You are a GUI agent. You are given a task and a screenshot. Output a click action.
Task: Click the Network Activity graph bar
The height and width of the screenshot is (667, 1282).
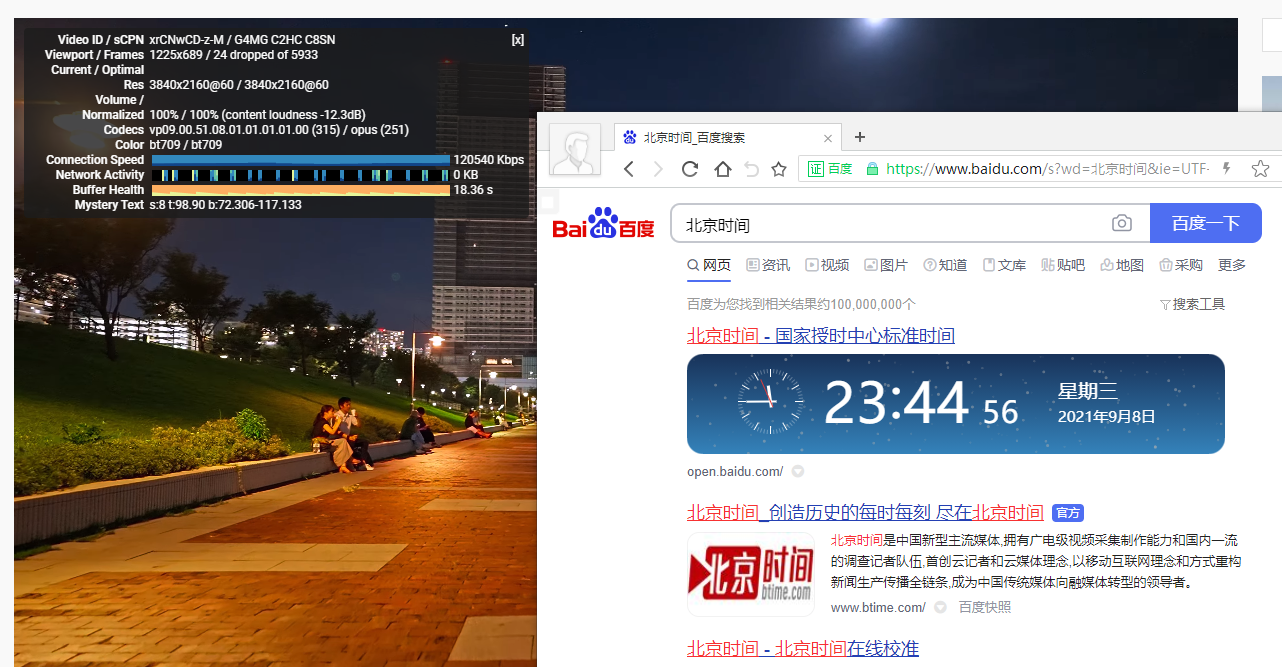tap(300, 175)
